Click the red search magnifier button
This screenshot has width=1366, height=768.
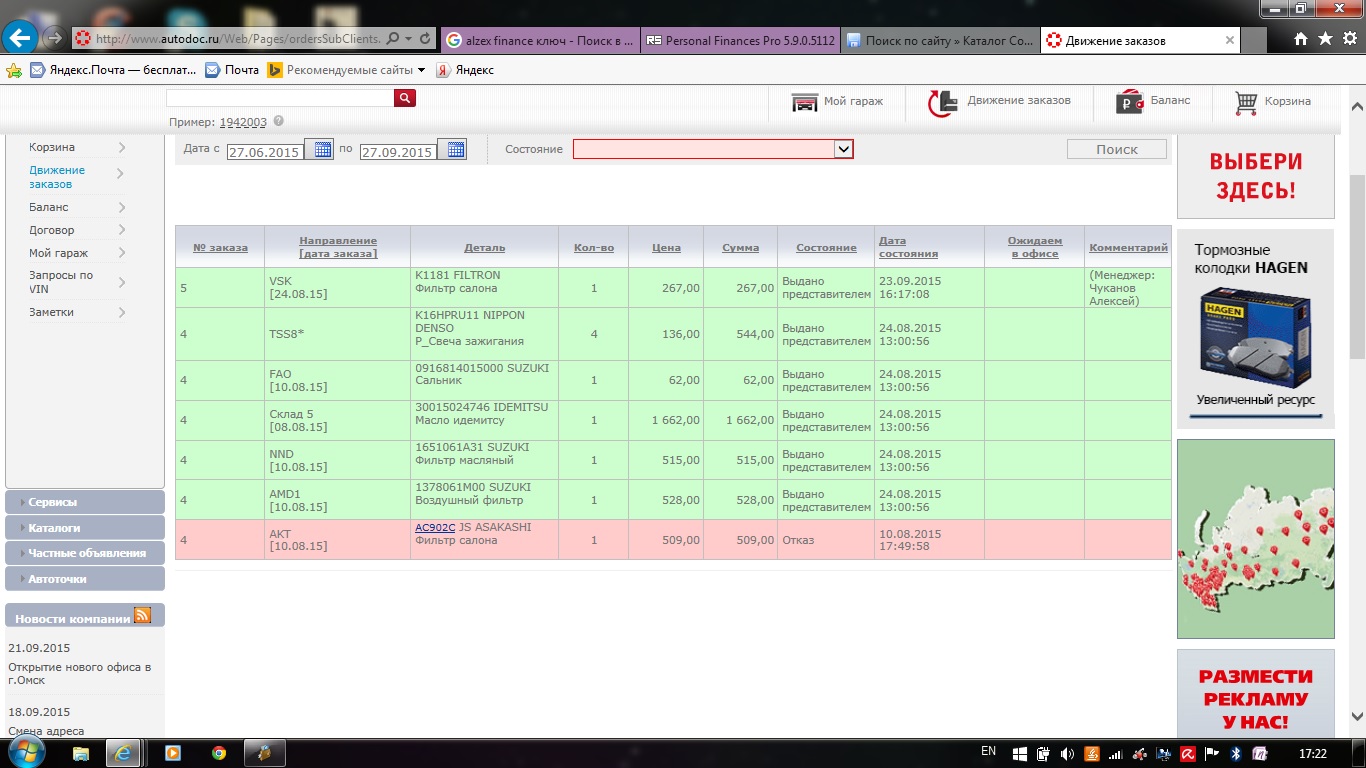[x=404, y=98]
